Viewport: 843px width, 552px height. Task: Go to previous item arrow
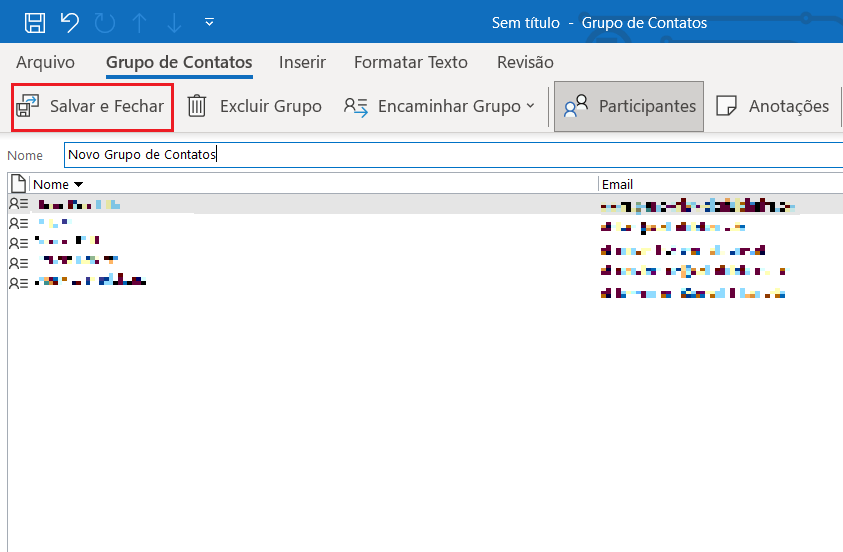(139, 23)
